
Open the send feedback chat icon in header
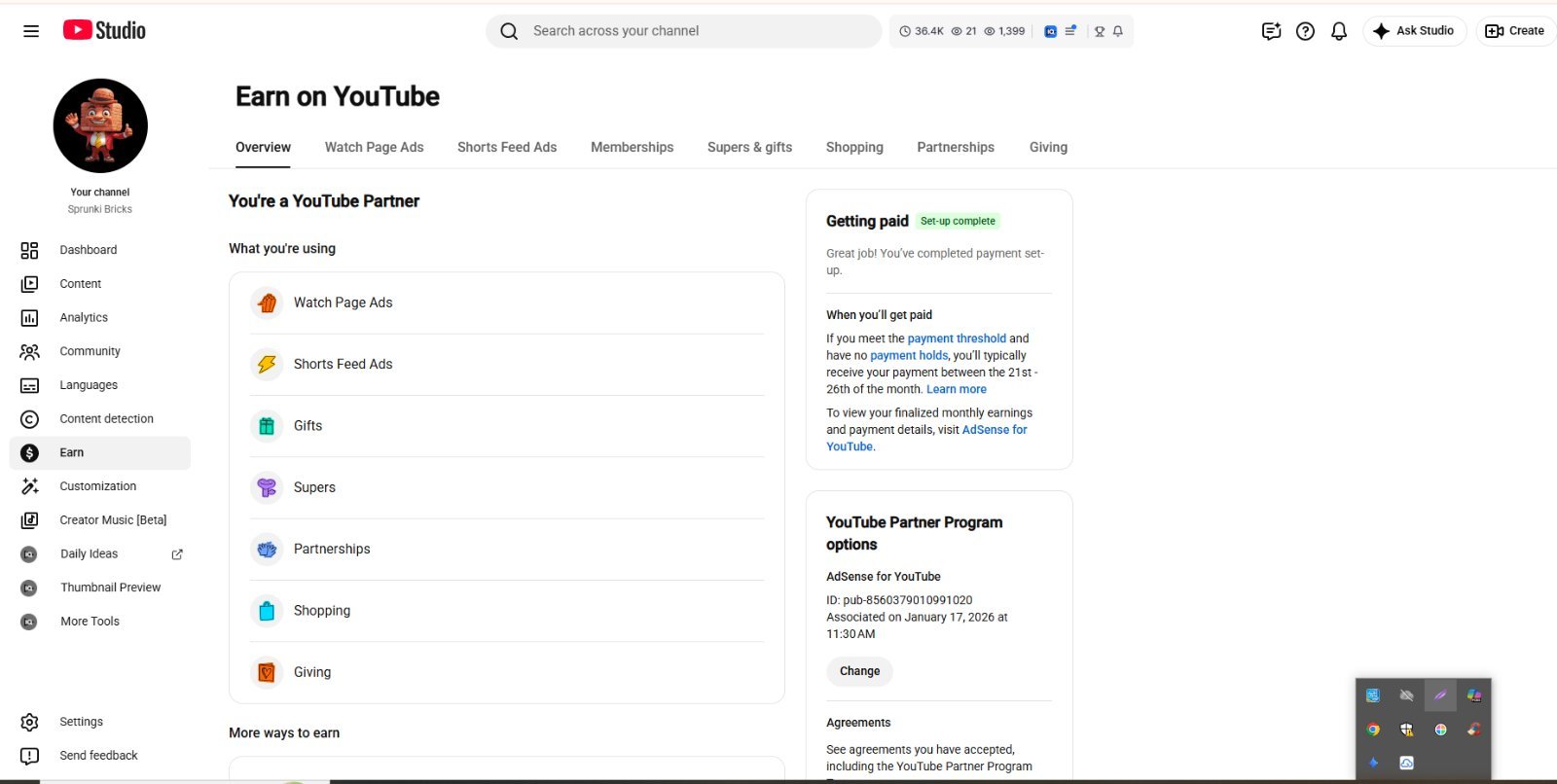point(1271,31)
